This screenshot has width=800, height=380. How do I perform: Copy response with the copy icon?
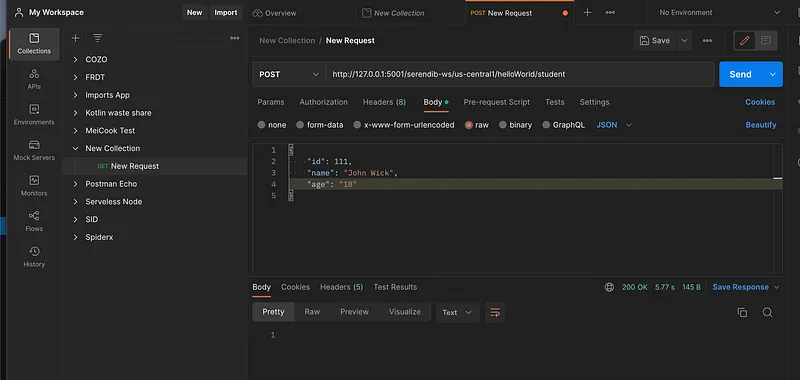(742, 313)
